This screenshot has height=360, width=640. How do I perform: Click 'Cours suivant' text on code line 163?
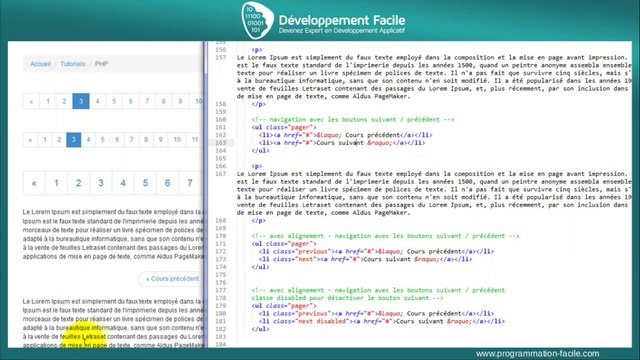[x=340, y=143]
